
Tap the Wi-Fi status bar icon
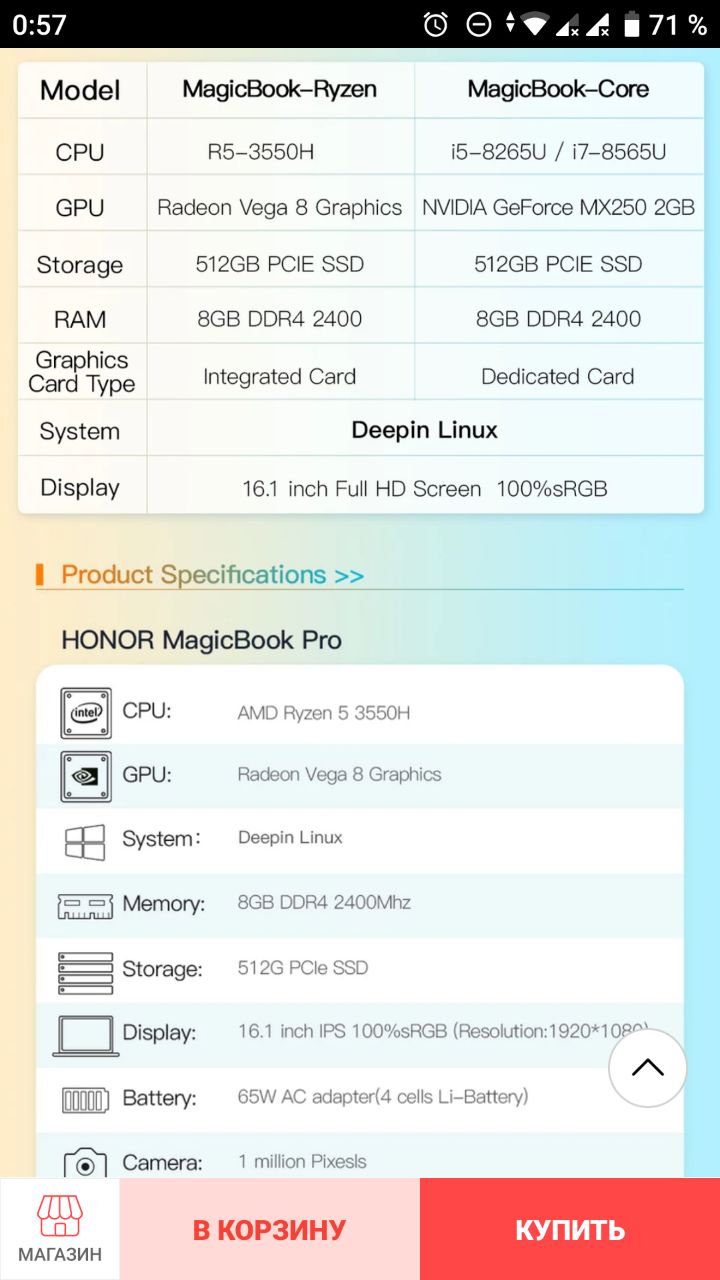pyautogui.click(x=537, y=24)
